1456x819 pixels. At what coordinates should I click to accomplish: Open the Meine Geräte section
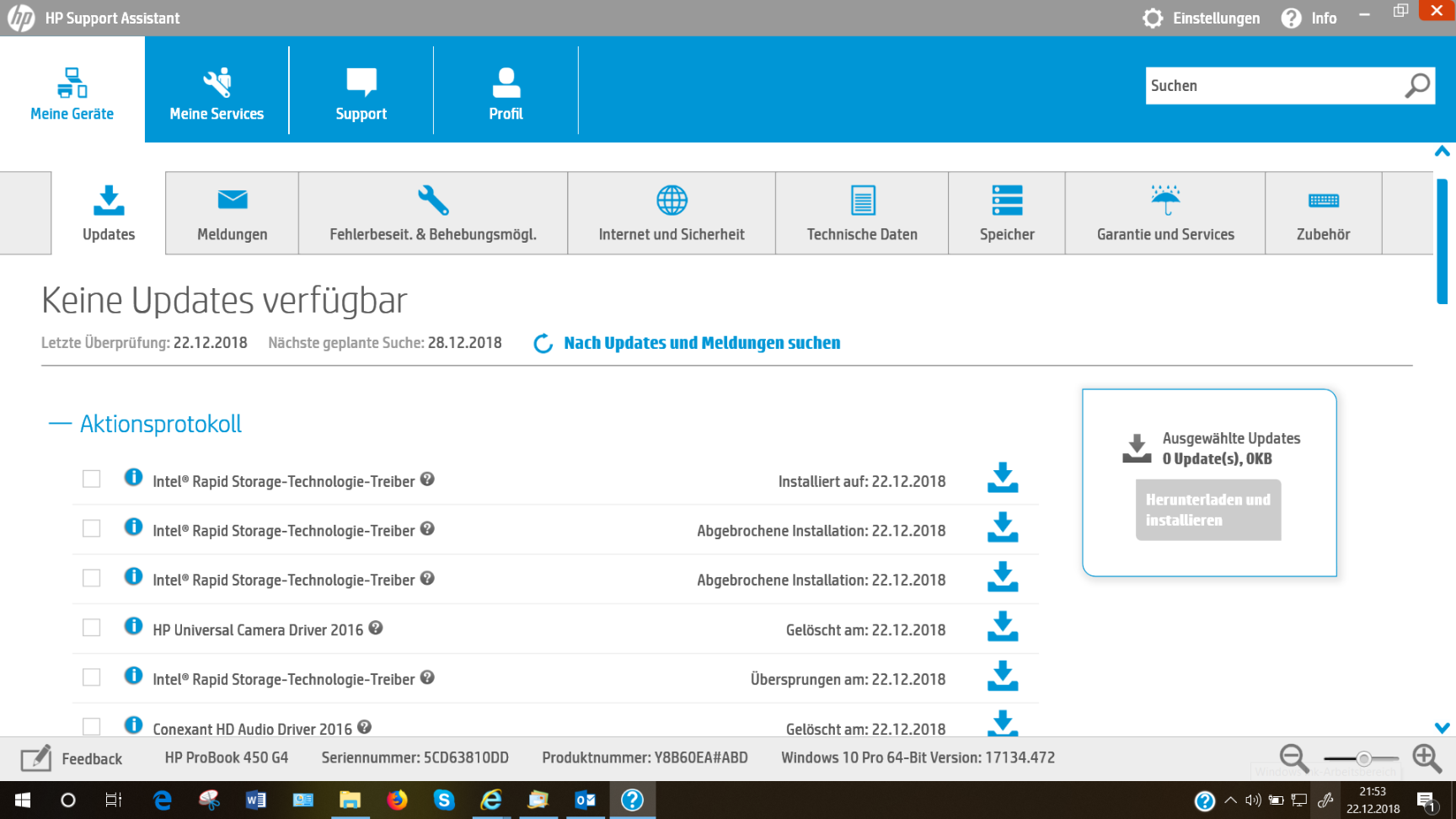pos(72,89)
